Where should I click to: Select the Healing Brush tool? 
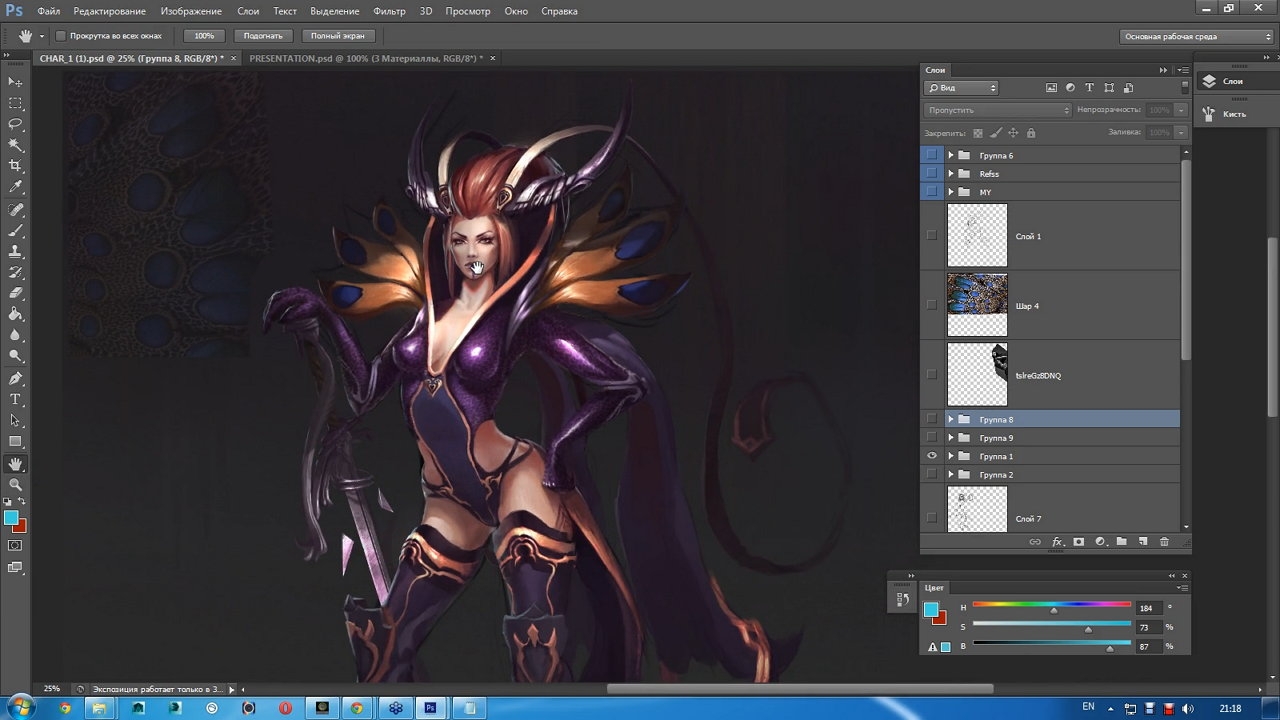tap(15, 210)
